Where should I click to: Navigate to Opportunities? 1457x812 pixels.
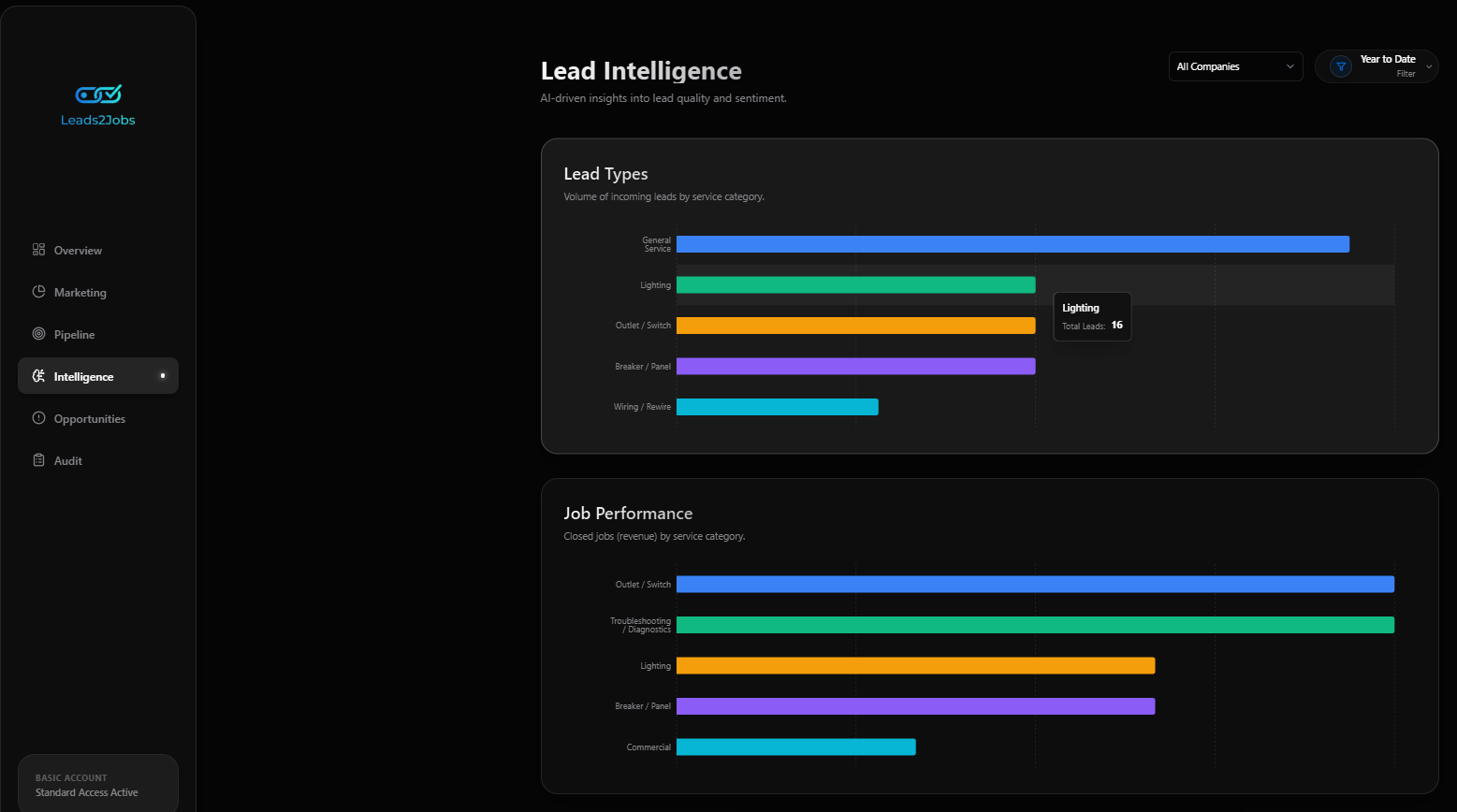(98, 418)
